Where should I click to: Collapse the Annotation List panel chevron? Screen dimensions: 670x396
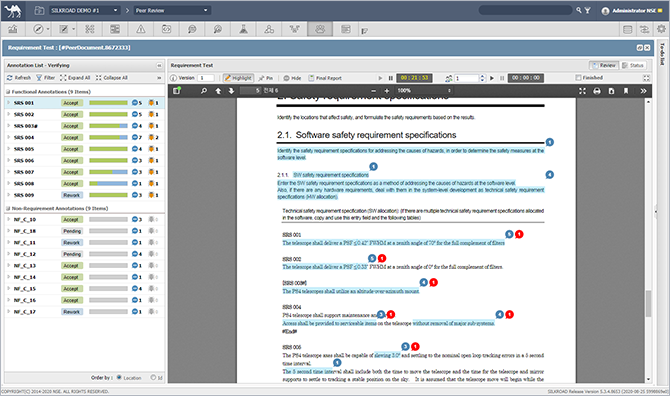(159, 65)
